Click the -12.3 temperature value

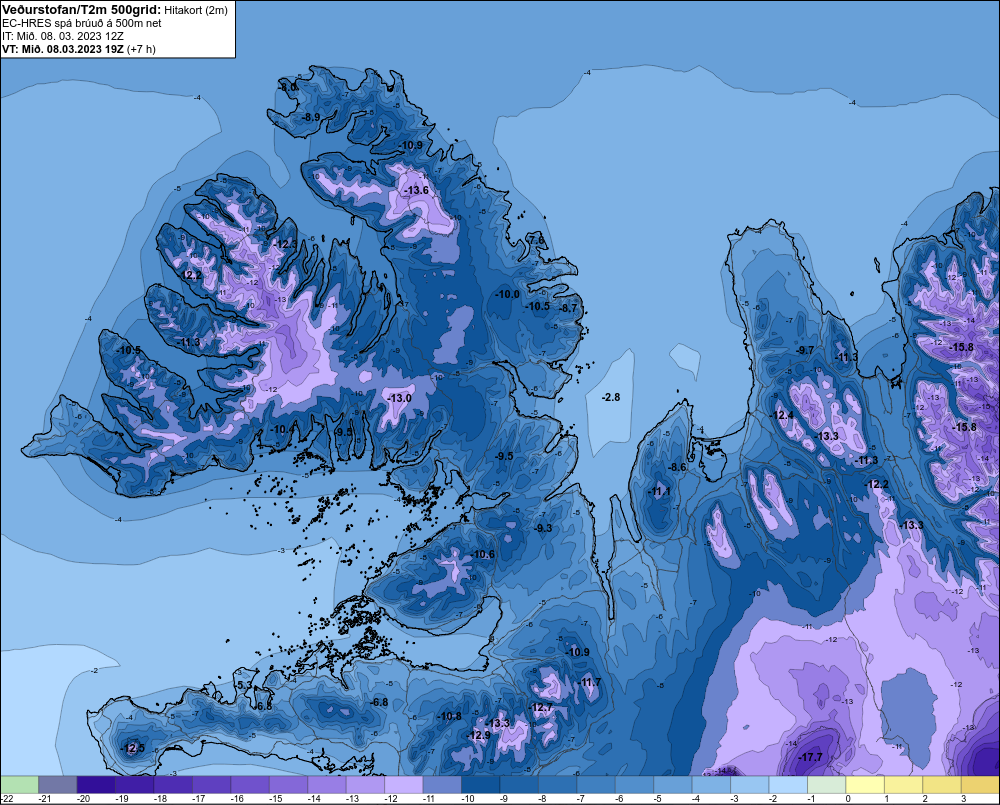[x=284, y=244]
